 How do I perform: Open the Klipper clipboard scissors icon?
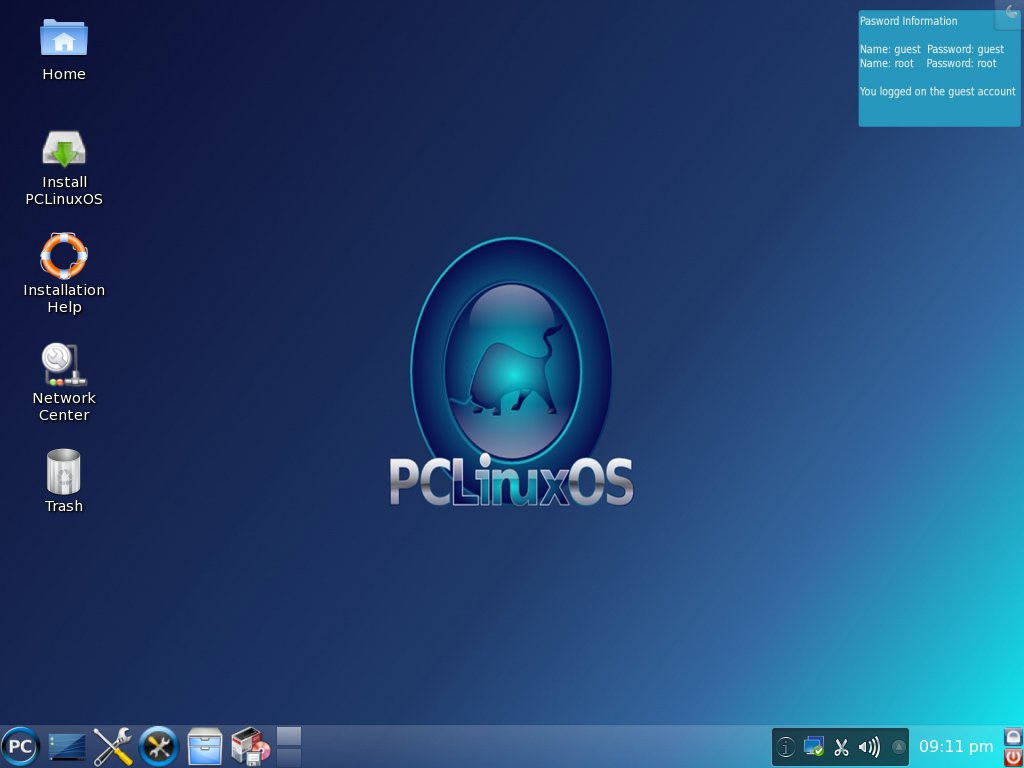click(841, 746)
